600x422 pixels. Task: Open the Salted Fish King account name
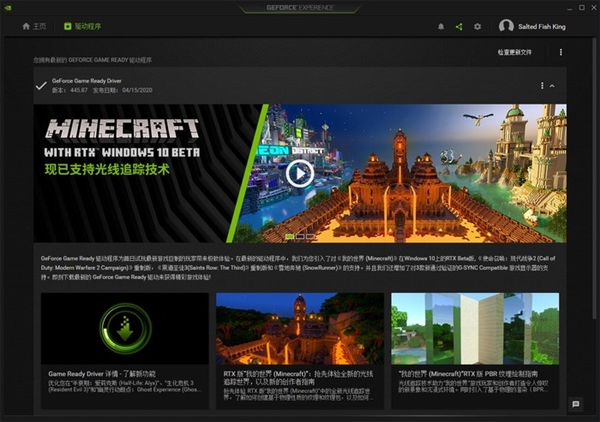541,26
